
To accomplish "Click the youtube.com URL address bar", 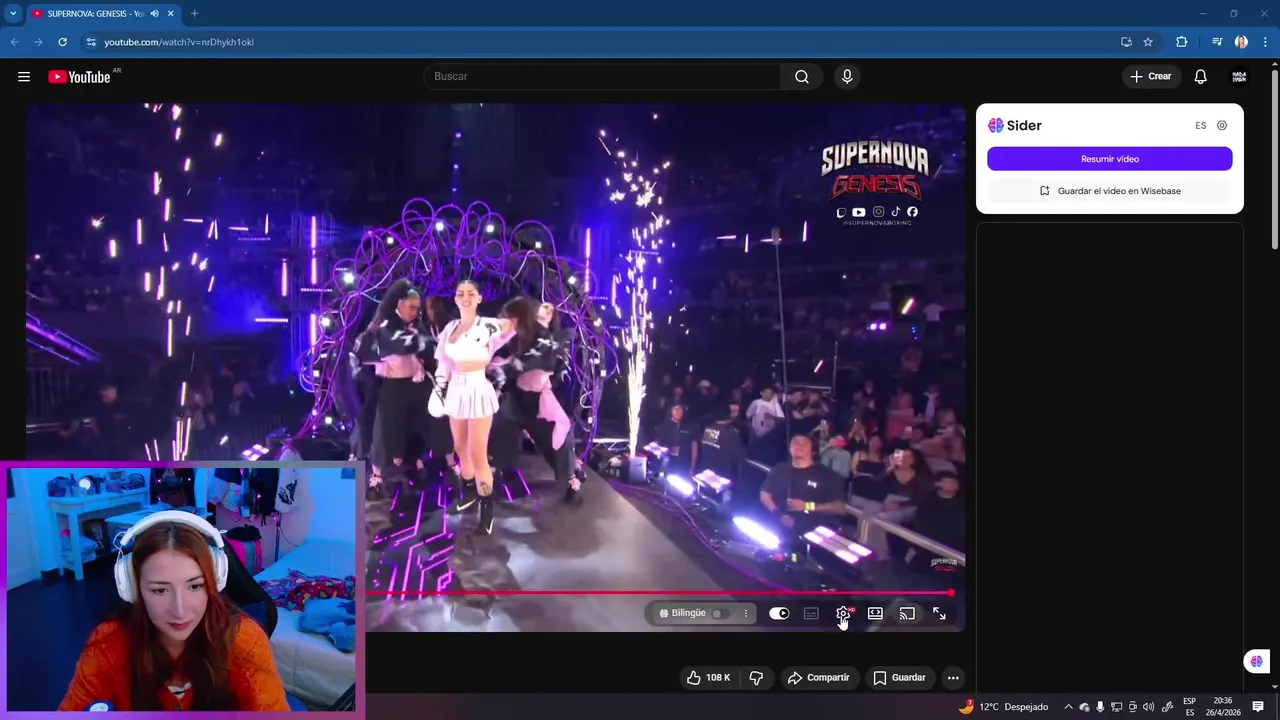I will (x=600, y=42).
